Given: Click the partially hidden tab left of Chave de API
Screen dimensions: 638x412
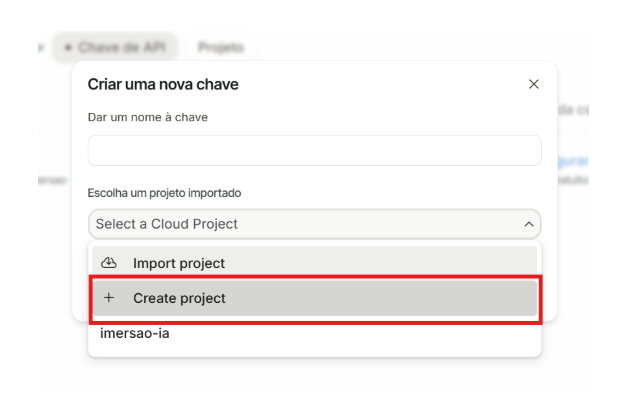Looking at the screenshot, I should pos(40,47).
